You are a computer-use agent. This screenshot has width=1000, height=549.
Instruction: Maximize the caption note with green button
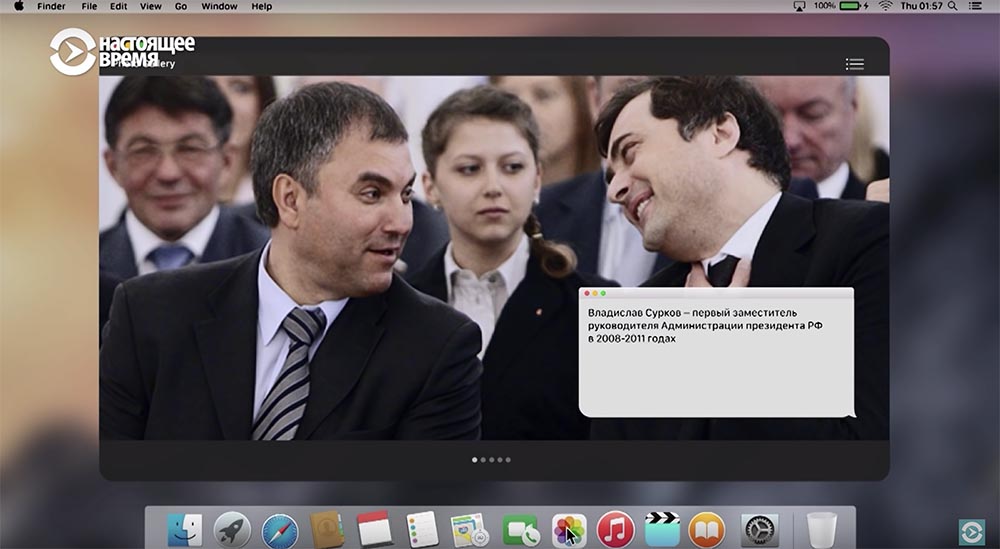click(x=603, y=293)
